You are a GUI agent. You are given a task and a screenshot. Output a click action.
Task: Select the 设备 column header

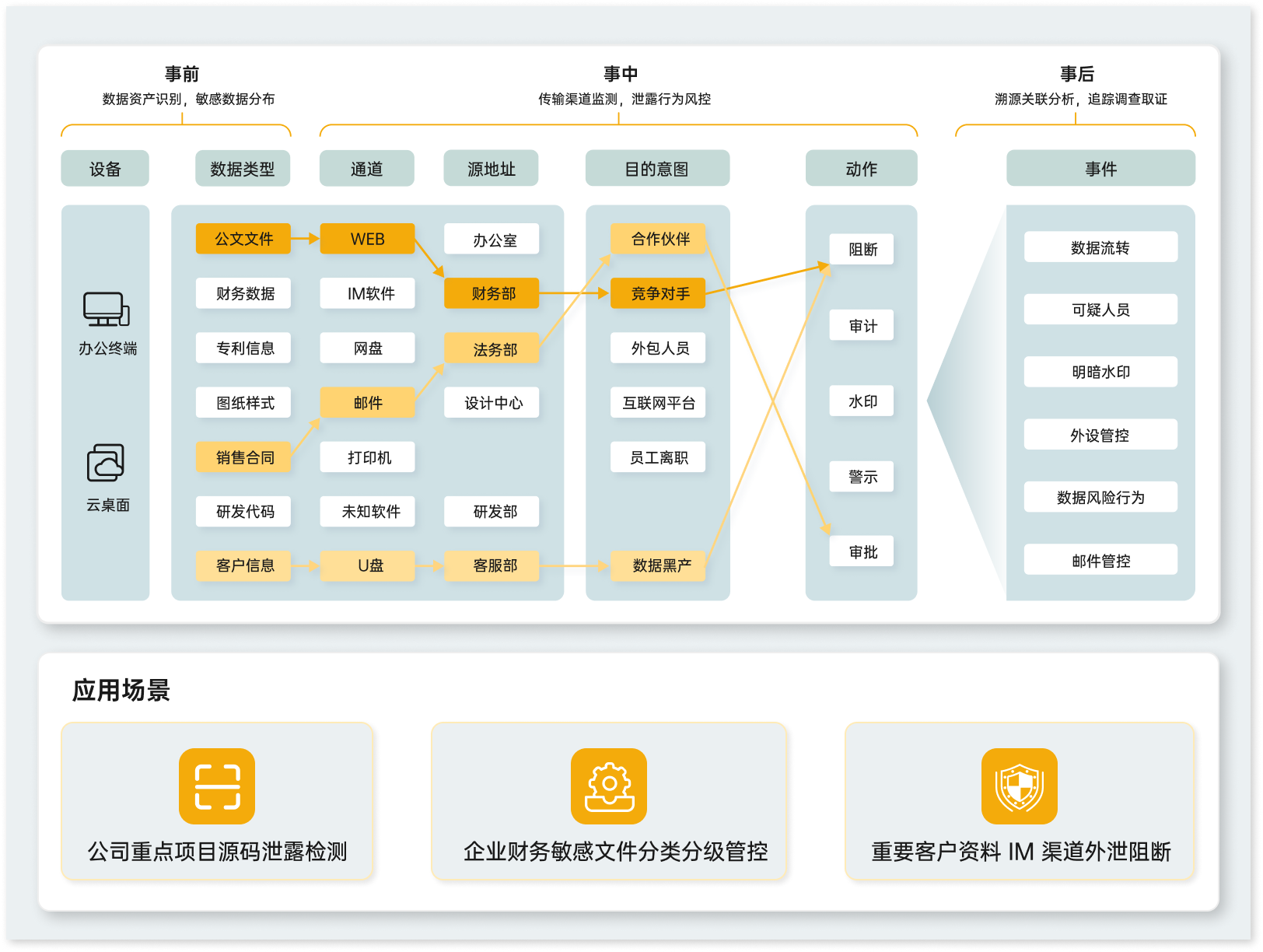105,169
